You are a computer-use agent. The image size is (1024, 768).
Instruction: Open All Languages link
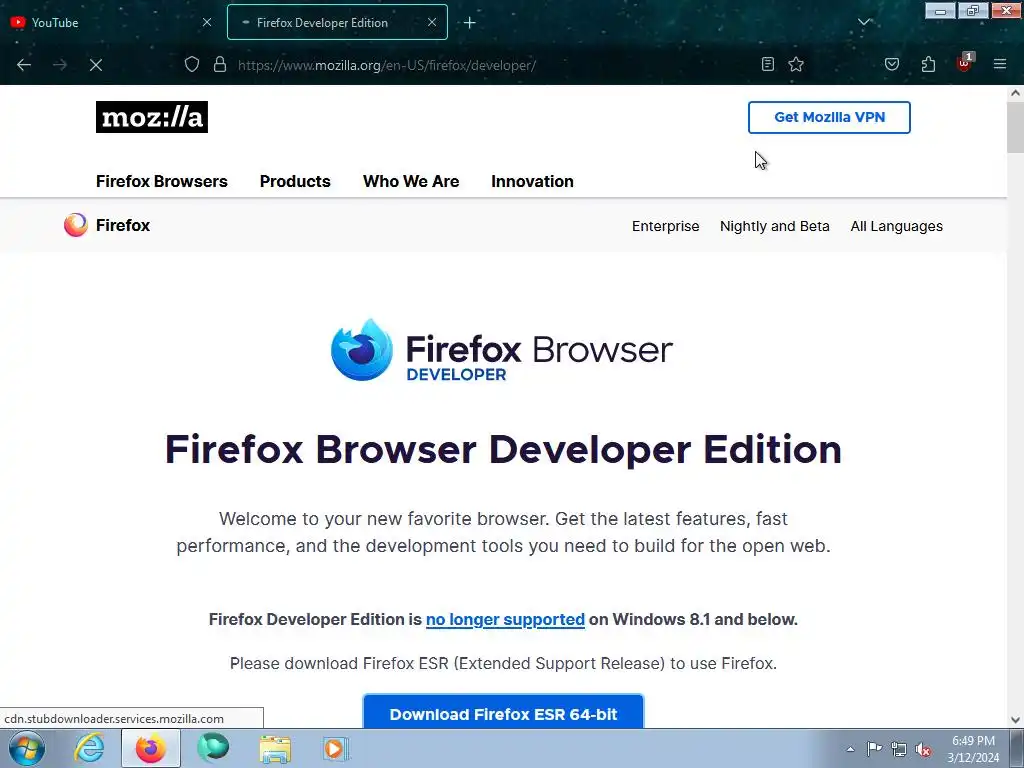pyautogui.click(x=897, y=226)
